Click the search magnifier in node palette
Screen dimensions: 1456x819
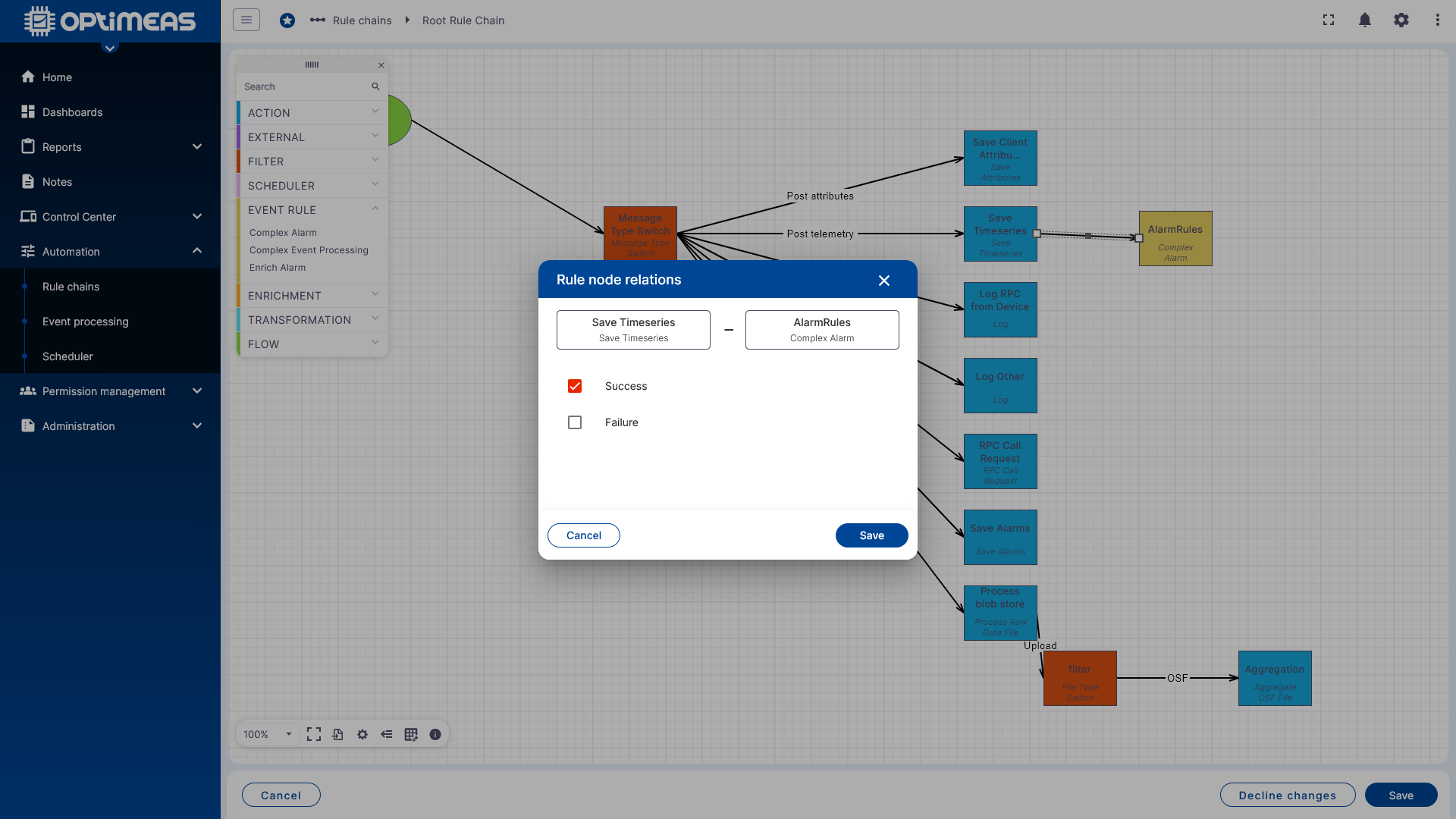[x=375, y=86]
